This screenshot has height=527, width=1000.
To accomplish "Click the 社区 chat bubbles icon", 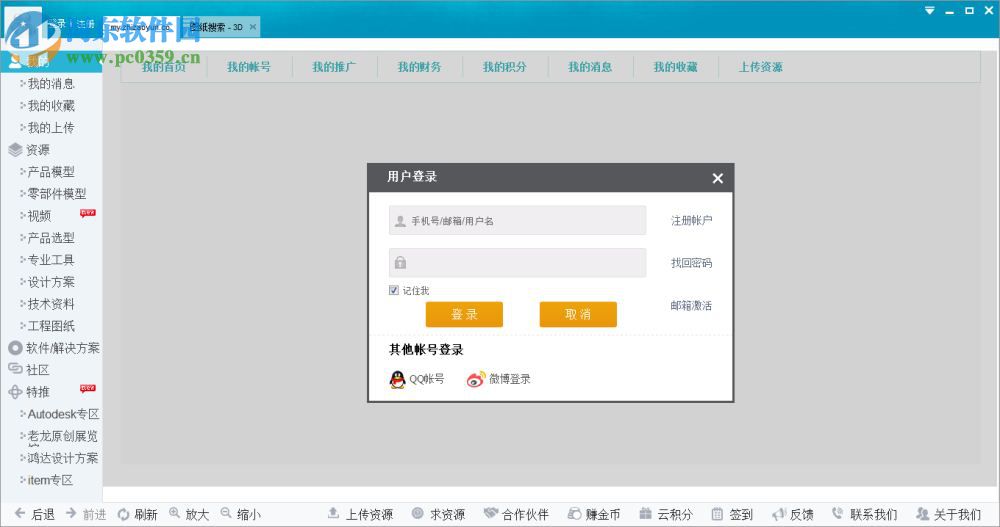I will point(15,369).
